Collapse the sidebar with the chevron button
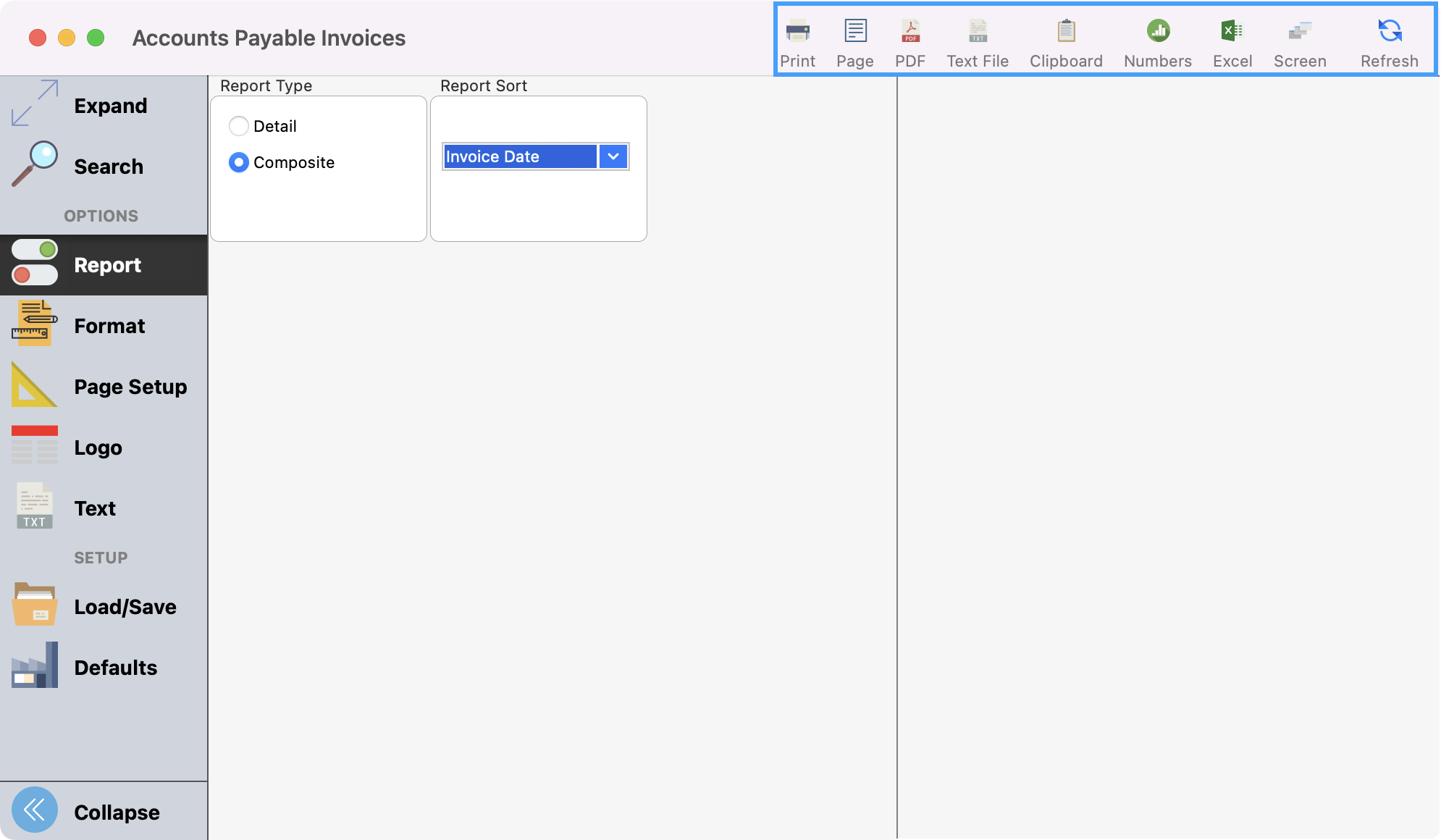 [x=35, y=810]
